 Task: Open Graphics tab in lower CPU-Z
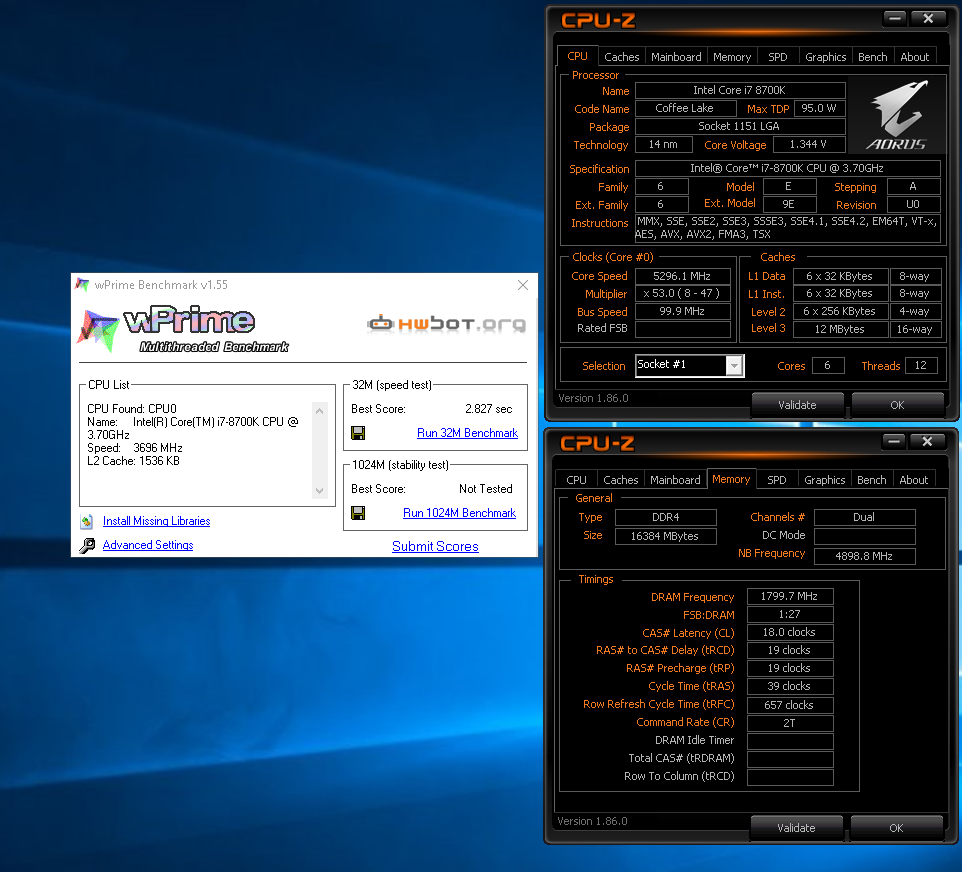pos(825,480)
